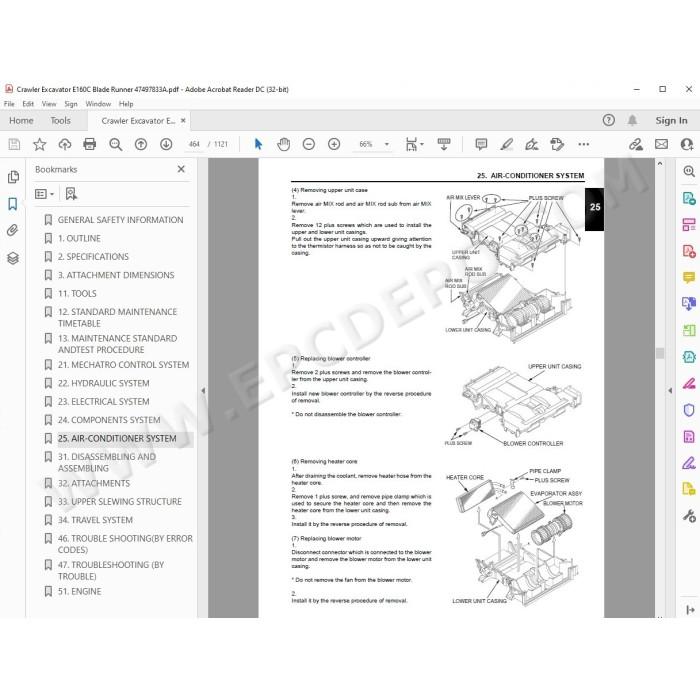Open the layers panel
The image size is (700, 700).
coord(13,258)
